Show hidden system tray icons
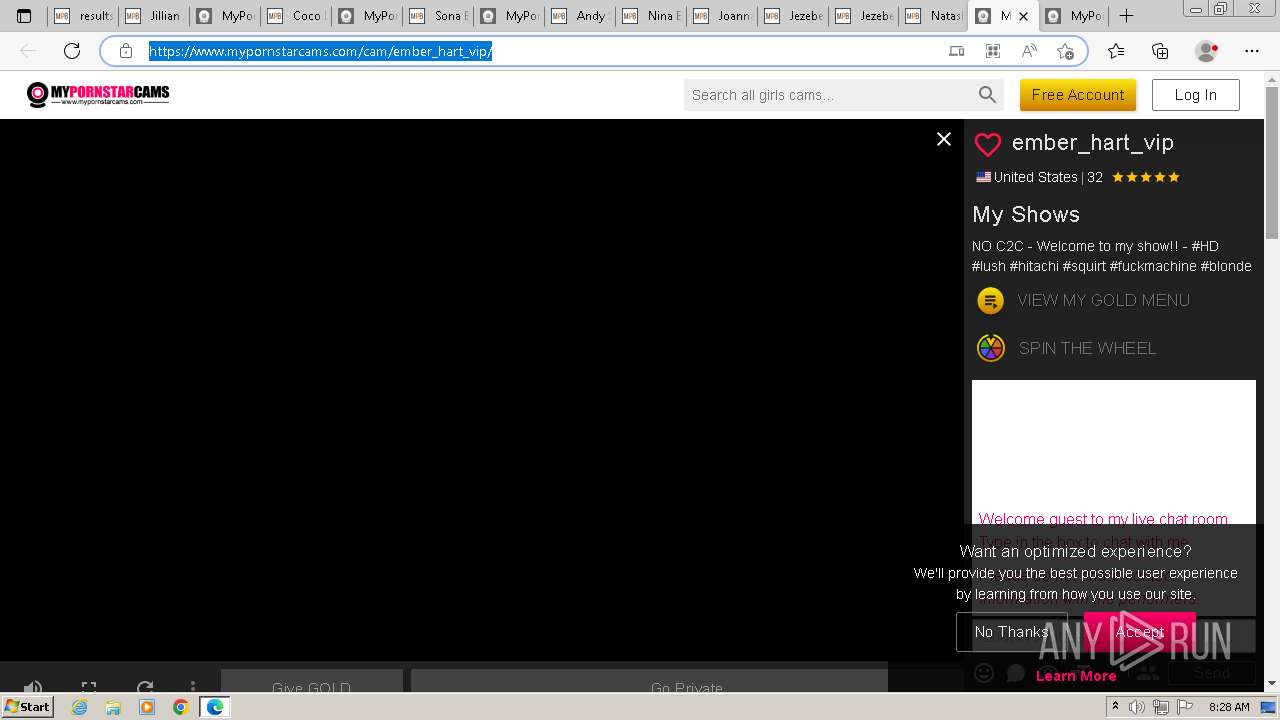 coord(1115,707)
